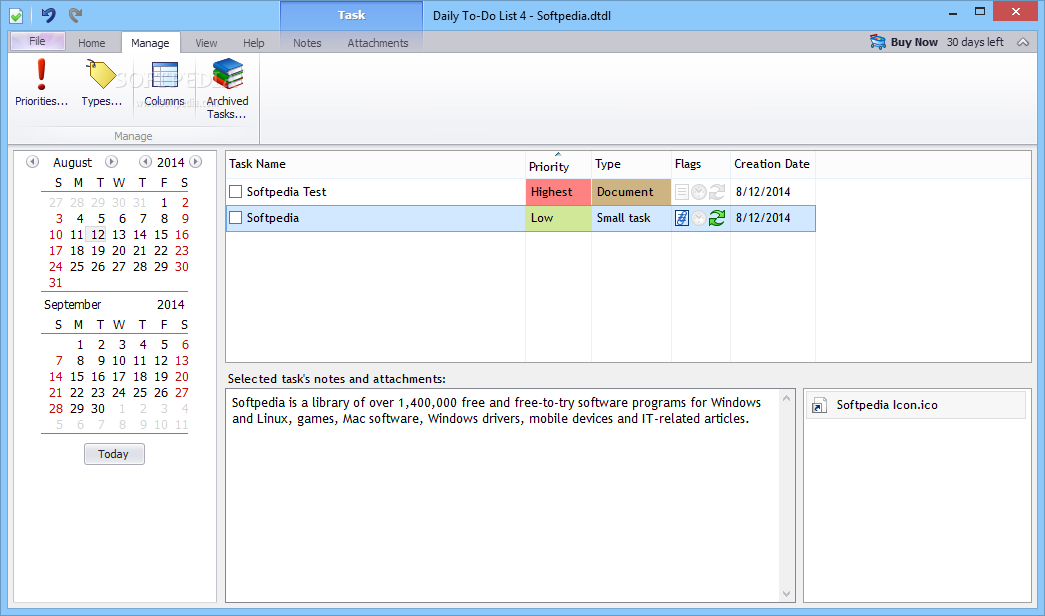
Task: Select September 15 in the calendar
Action: (x=77, y=377)
